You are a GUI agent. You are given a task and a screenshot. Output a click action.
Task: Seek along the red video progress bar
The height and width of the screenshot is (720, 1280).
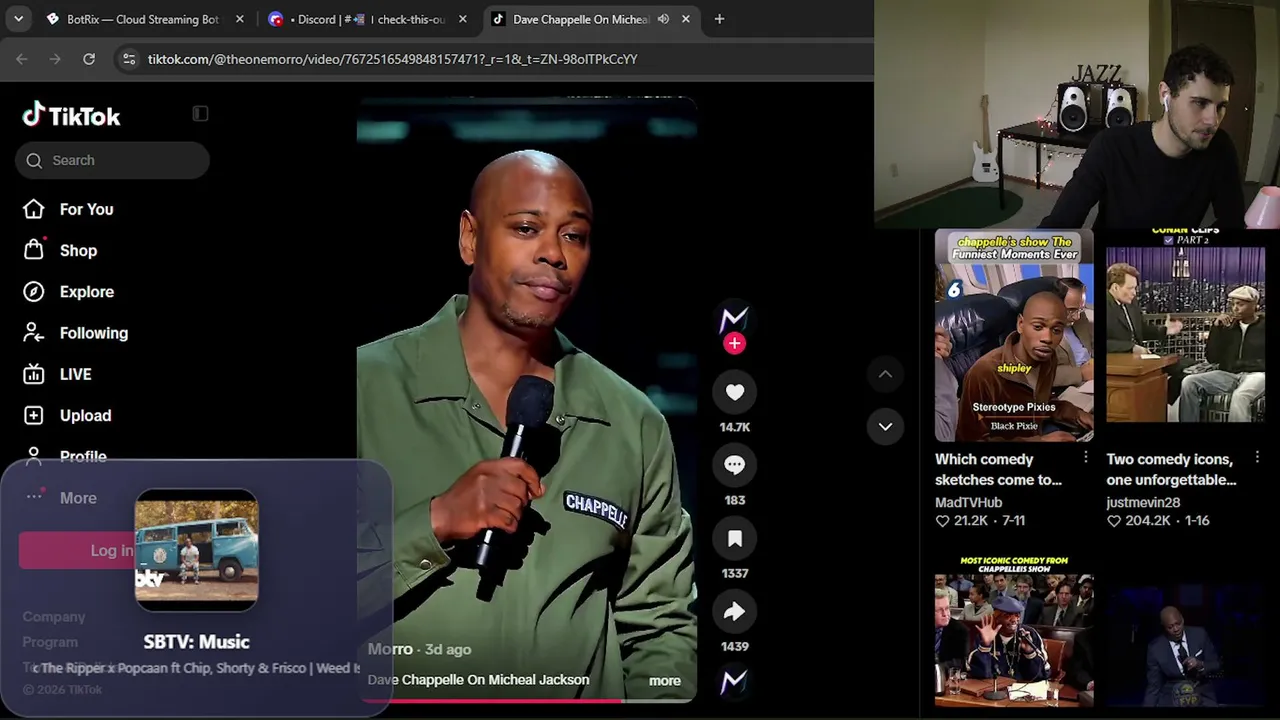click(526, 701)
